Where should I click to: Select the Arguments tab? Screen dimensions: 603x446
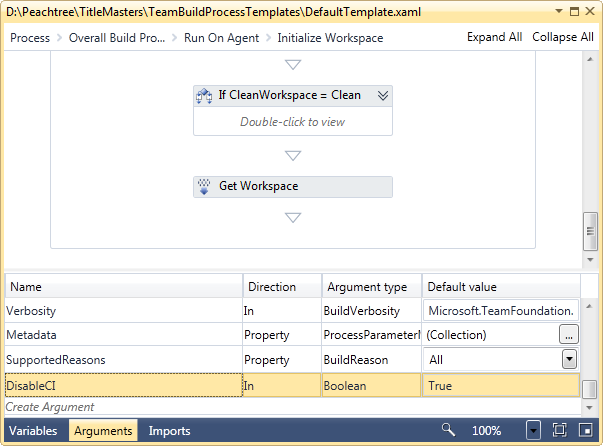click(x=103, y=431)
